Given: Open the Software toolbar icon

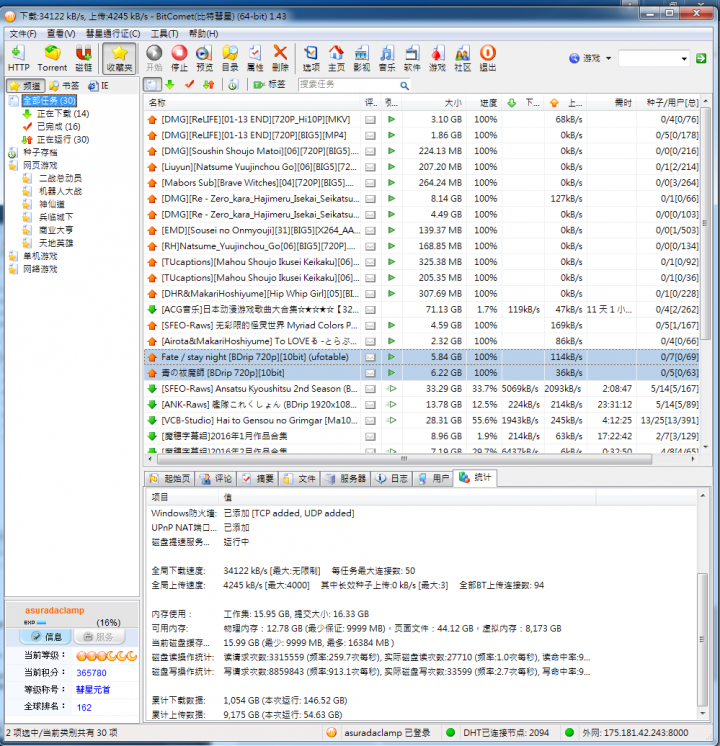Looking at the screenshot, I should pos(412,58).
